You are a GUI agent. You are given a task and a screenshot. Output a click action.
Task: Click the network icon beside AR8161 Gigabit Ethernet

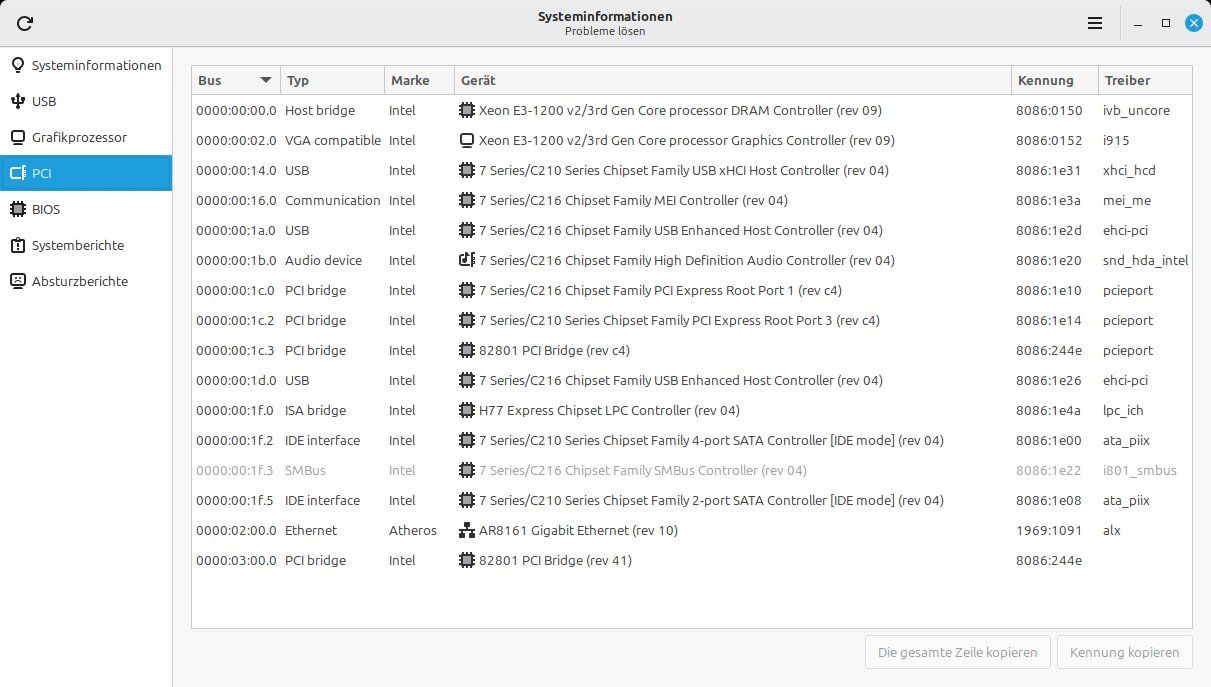pyautogui.click(x=466, y=530)
